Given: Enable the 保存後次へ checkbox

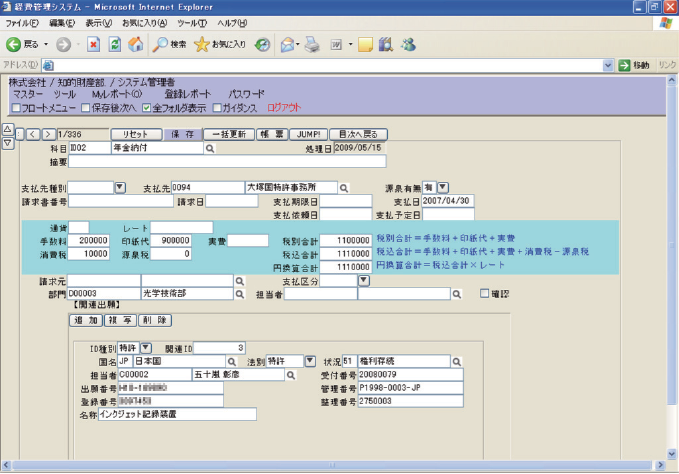Looking at the screenshot, I should (x=86, y=108).
